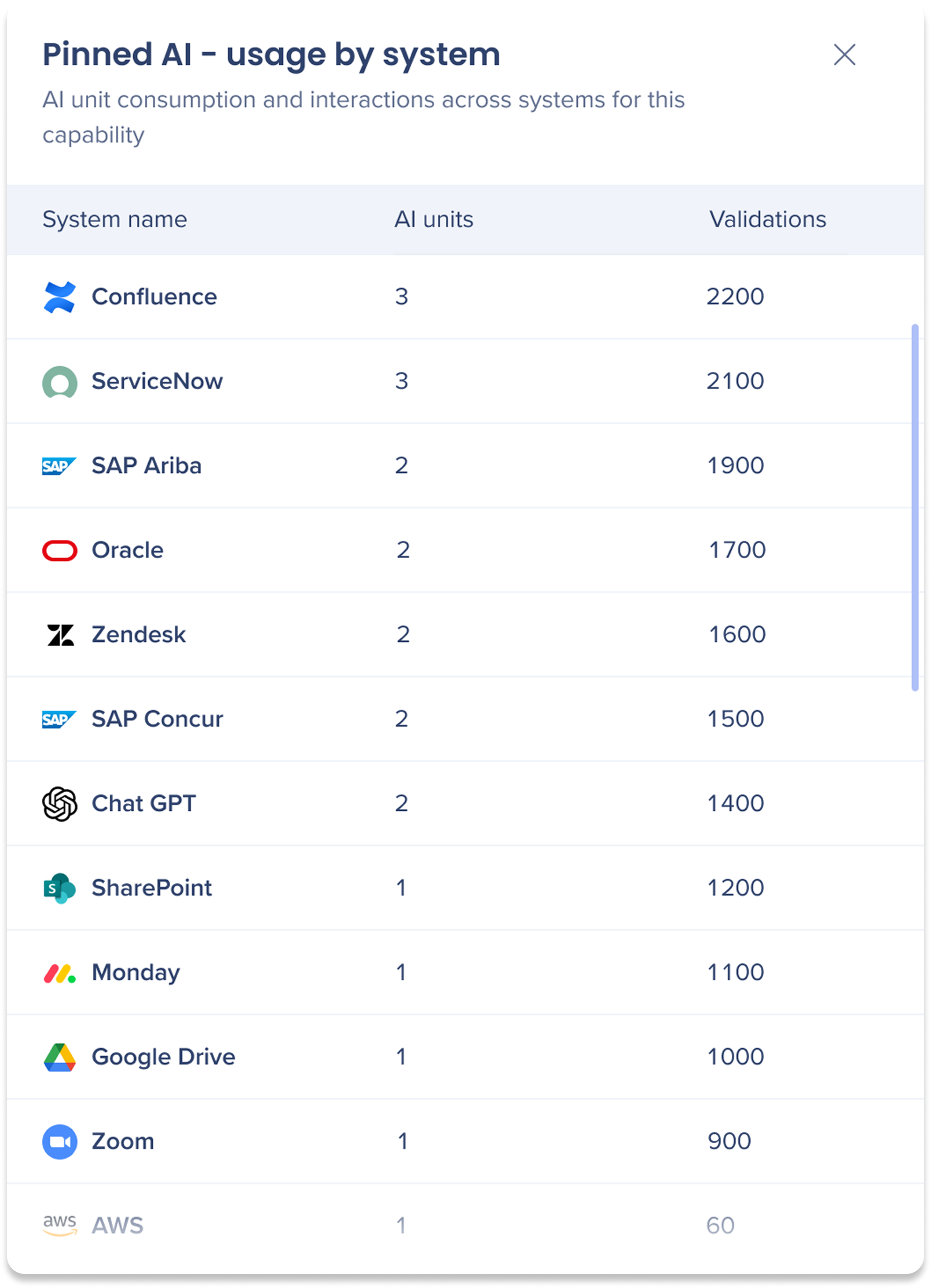Click the Chat GPT logo icon
This screenshot has width=931, height=1288.
pos(60,804)
